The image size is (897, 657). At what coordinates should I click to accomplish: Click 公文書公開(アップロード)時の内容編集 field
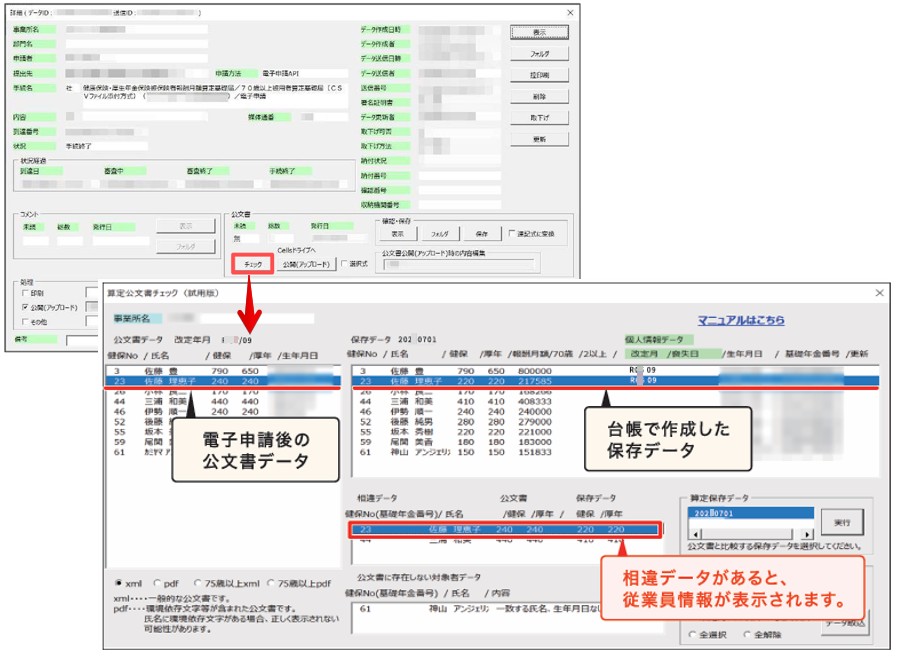(x=461, y=264)
